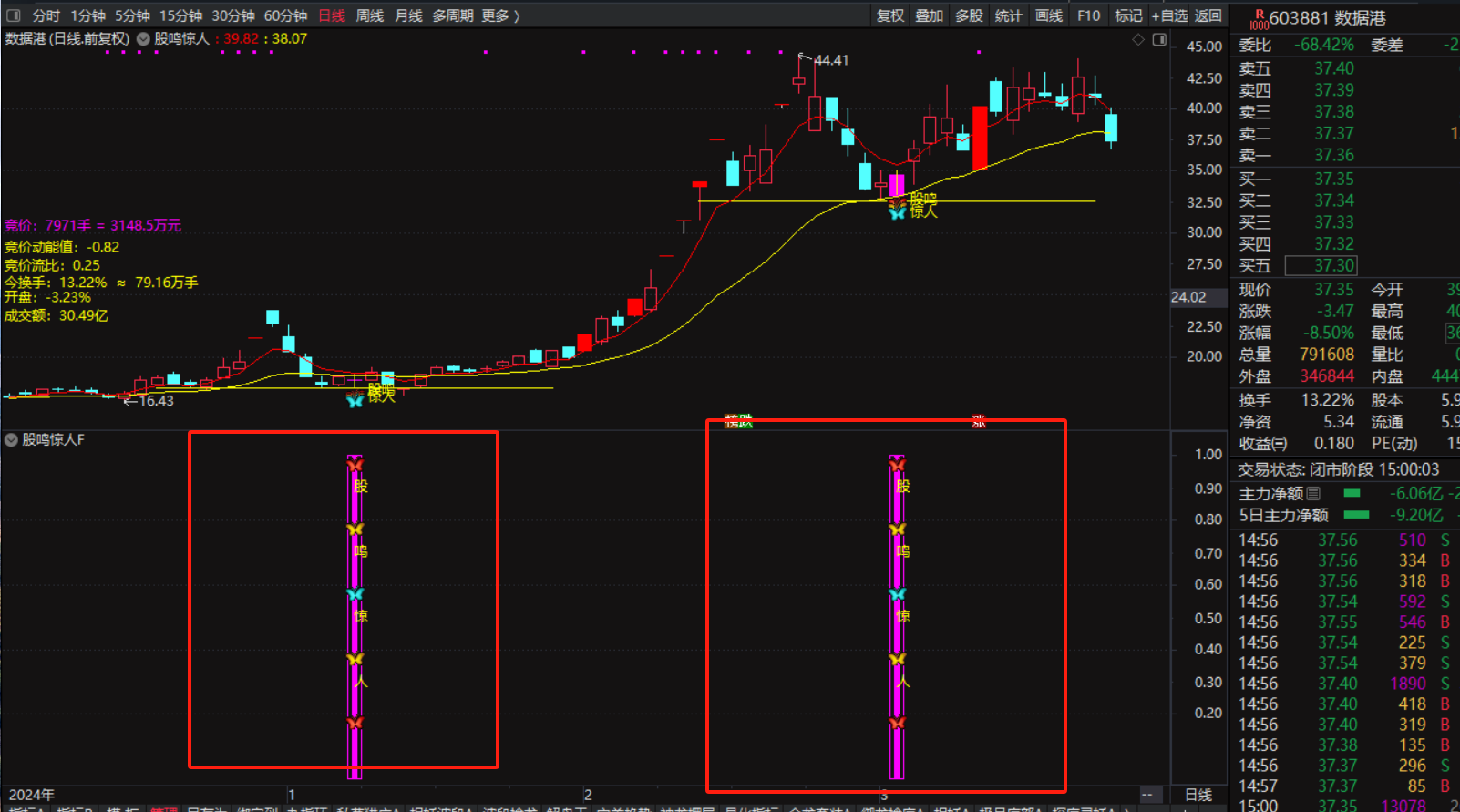Image resolution: width=1460 pixels, height=812 pixels.
Task: Switch to the 分时 intraday tab
Action: point(46,15)
